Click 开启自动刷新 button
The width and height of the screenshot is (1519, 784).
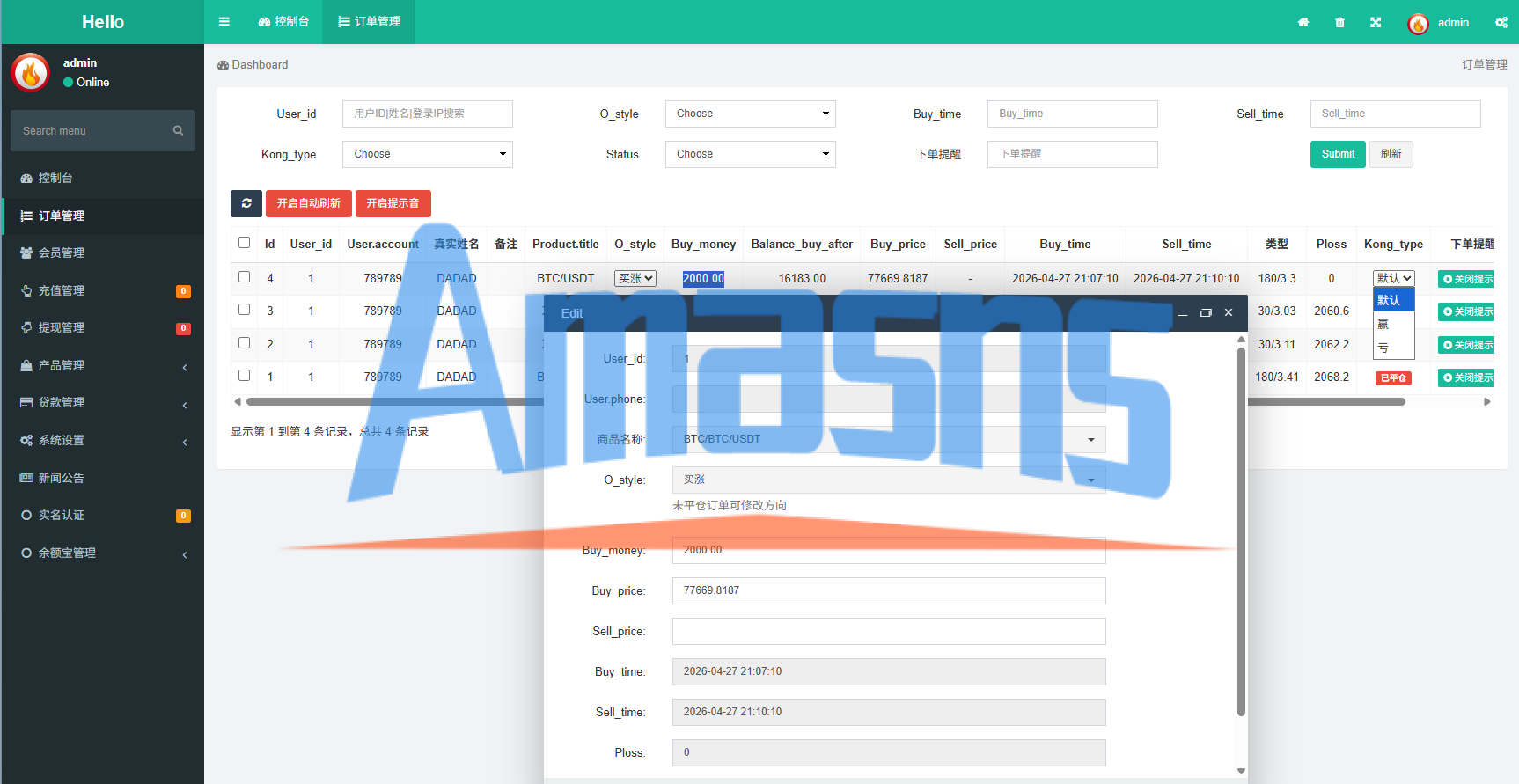[x=309, y=203]
